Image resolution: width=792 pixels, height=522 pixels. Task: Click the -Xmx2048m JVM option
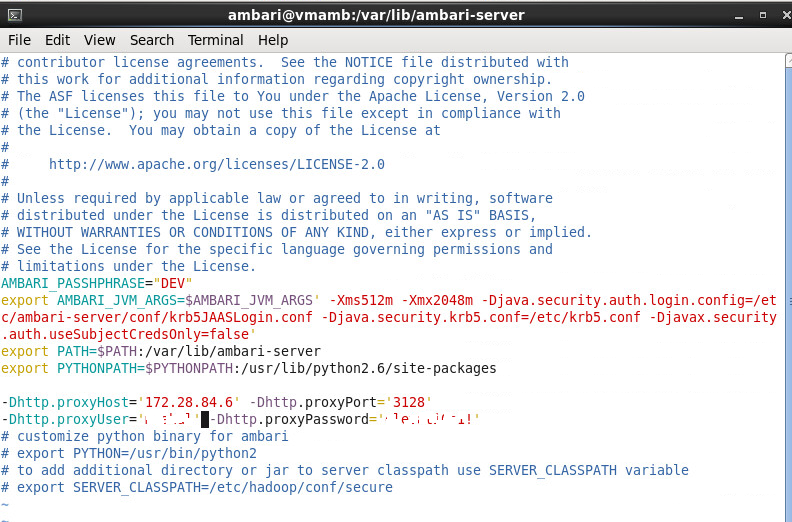437,300
